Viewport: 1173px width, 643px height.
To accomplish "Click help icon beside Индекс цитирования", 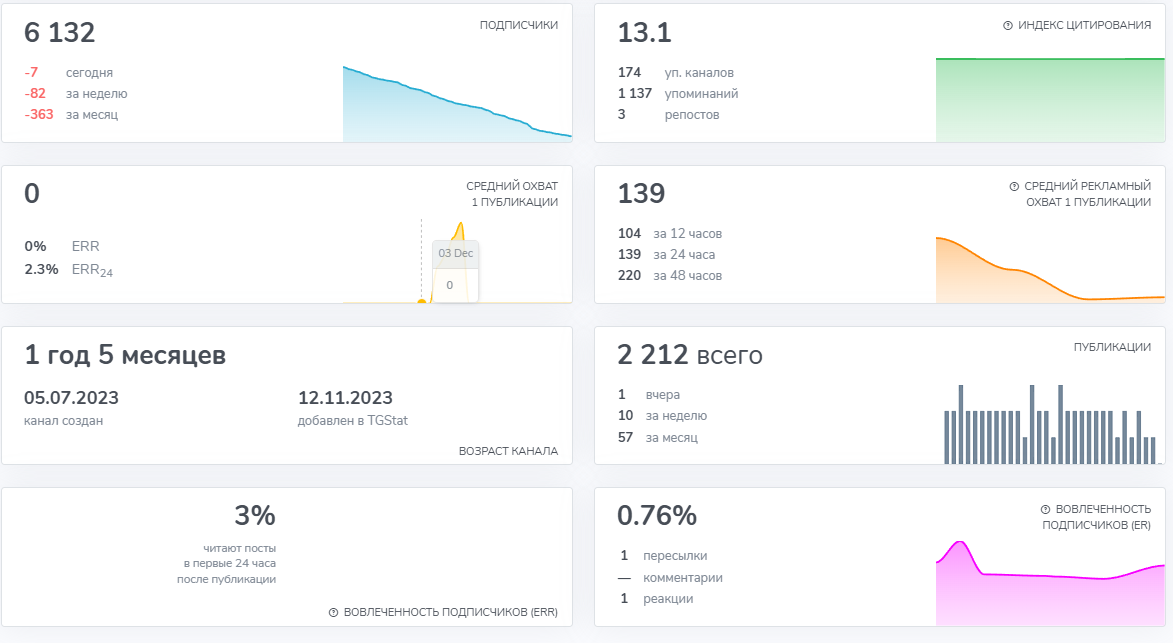I will pos(1008,25).
